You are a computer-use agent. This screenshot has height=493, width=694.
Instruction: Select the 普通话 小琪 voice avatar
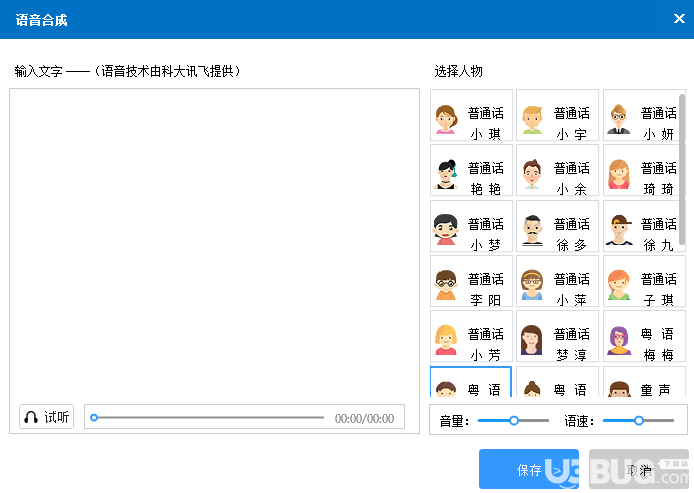pos(471,116)
